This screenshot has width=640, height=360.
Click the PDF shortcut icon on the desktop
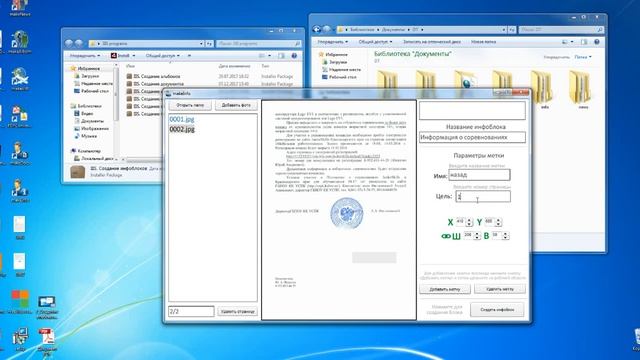[47, 341]
